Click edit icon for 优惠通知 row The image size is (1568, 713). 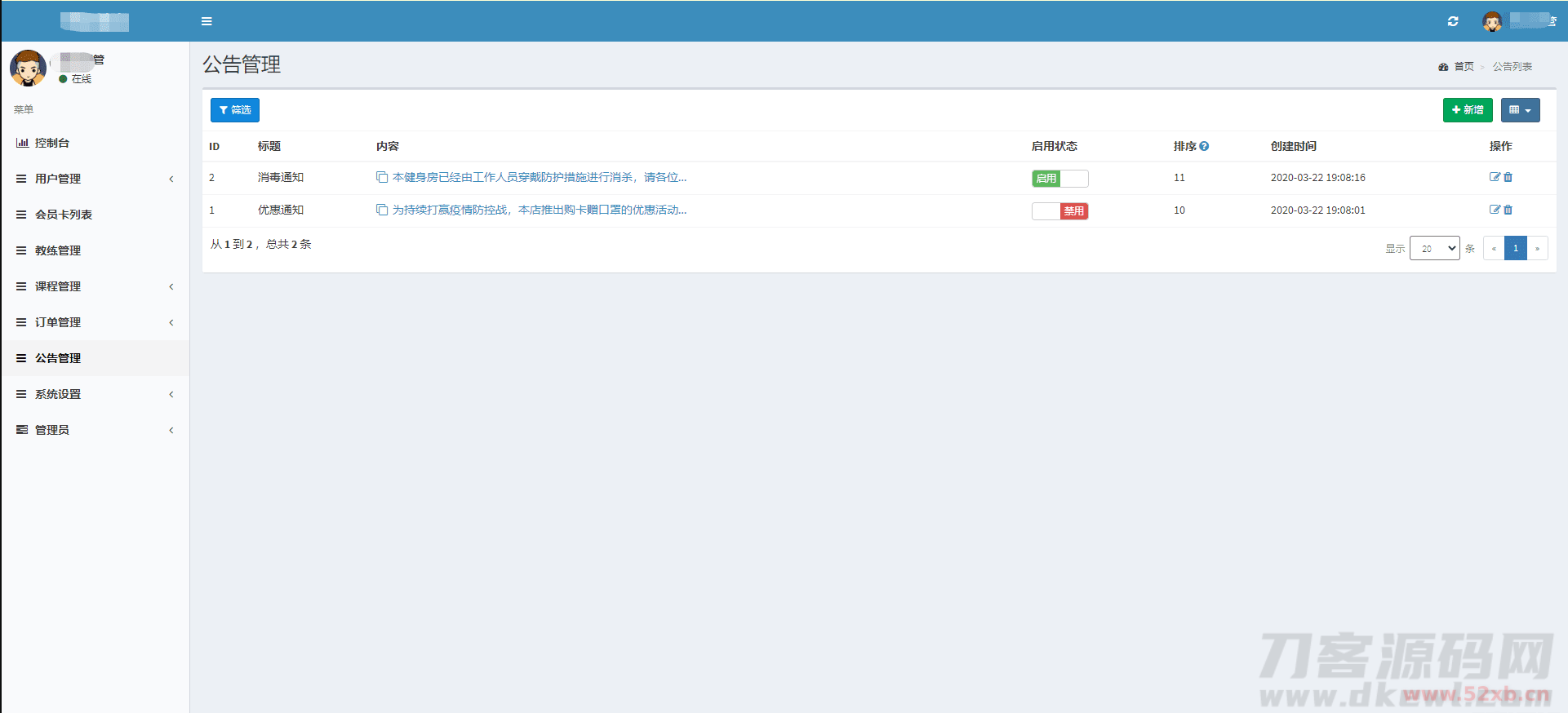tap(1495, 210)
